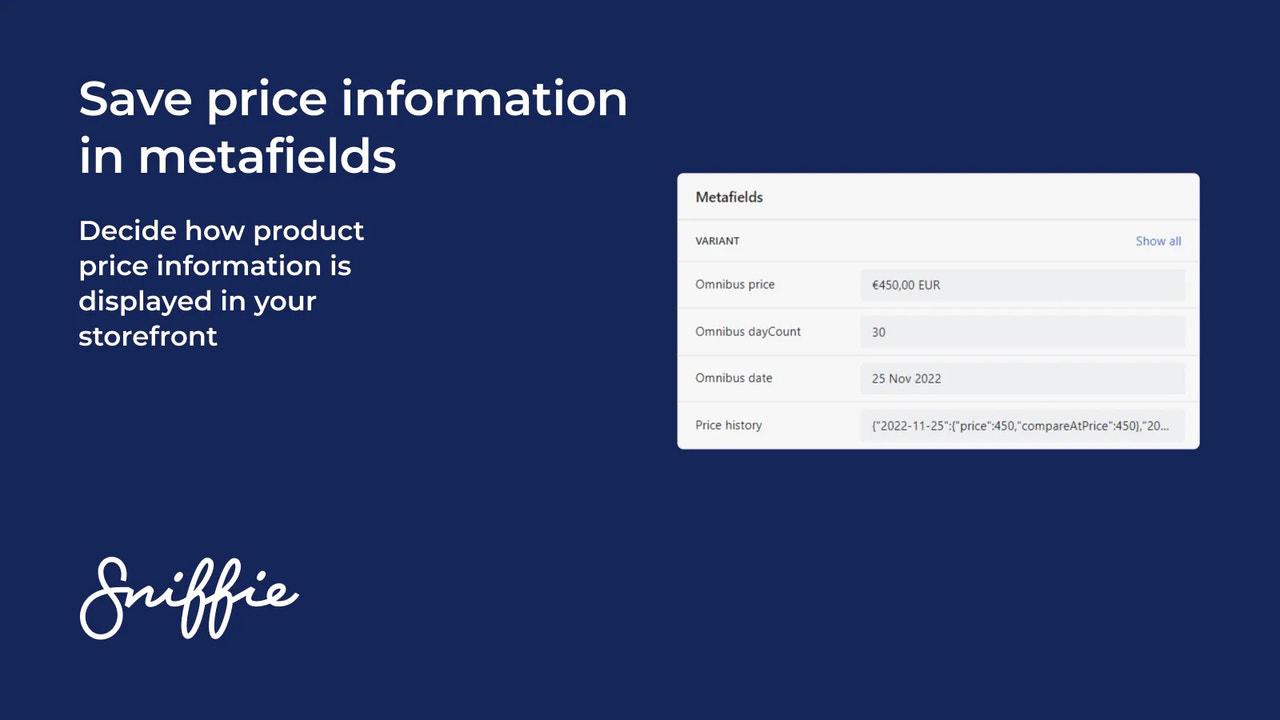Select the 30 dayCount value
The height and width of the screenshot is (720, 1280).
[x=877, y=331]
